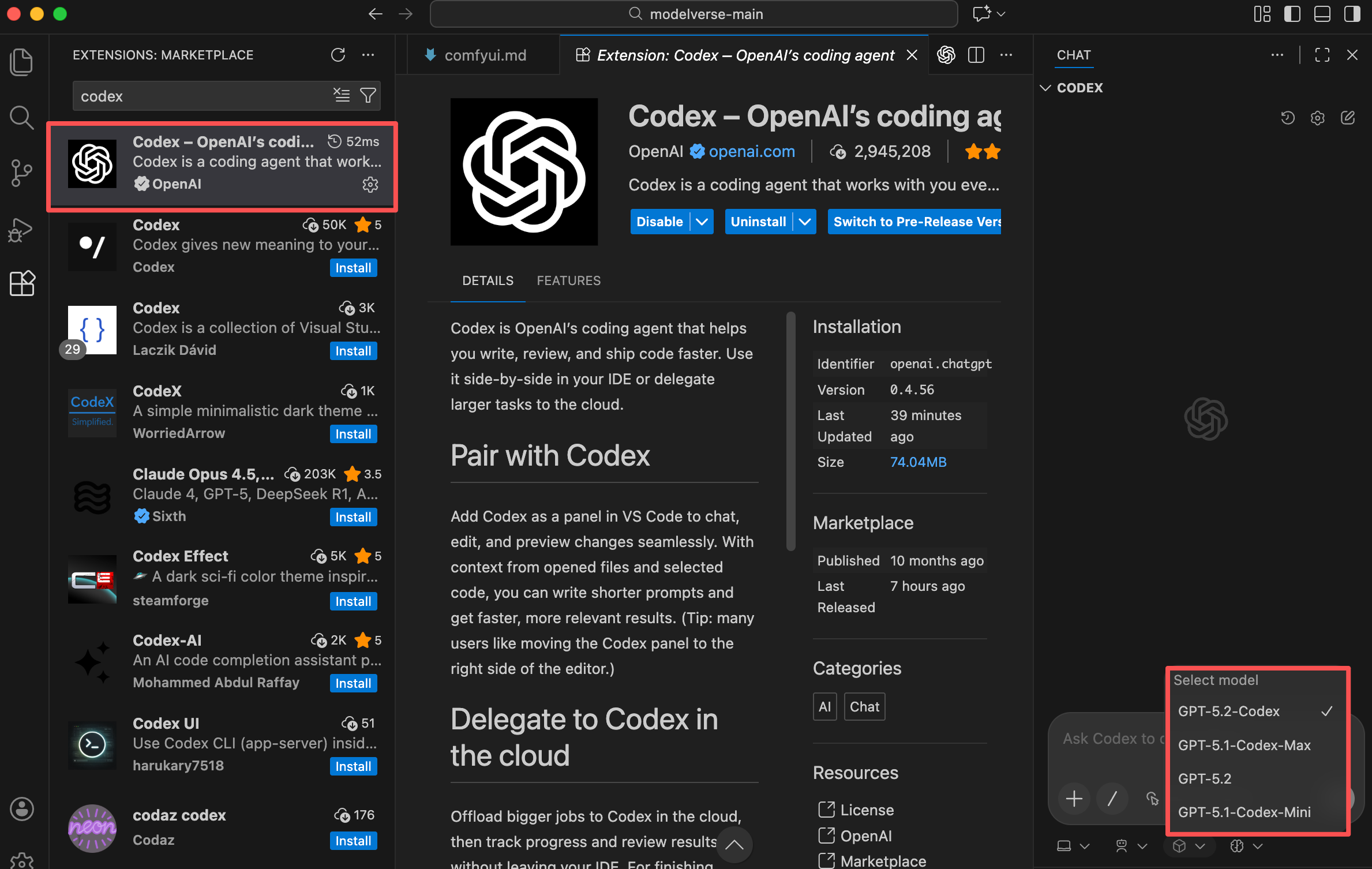Click the filter extensions funnel icon
This screenshot has width=1372, height=869.
368,95
